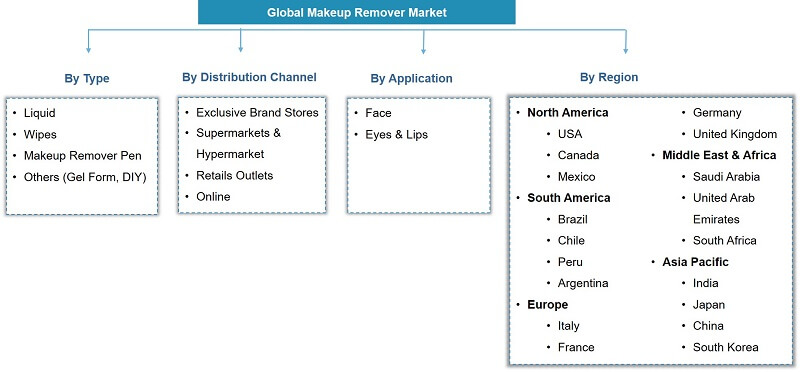The image size is (800, 372).
Task: Click Middle East & Africa heading
Action: (x=719, y=155)
